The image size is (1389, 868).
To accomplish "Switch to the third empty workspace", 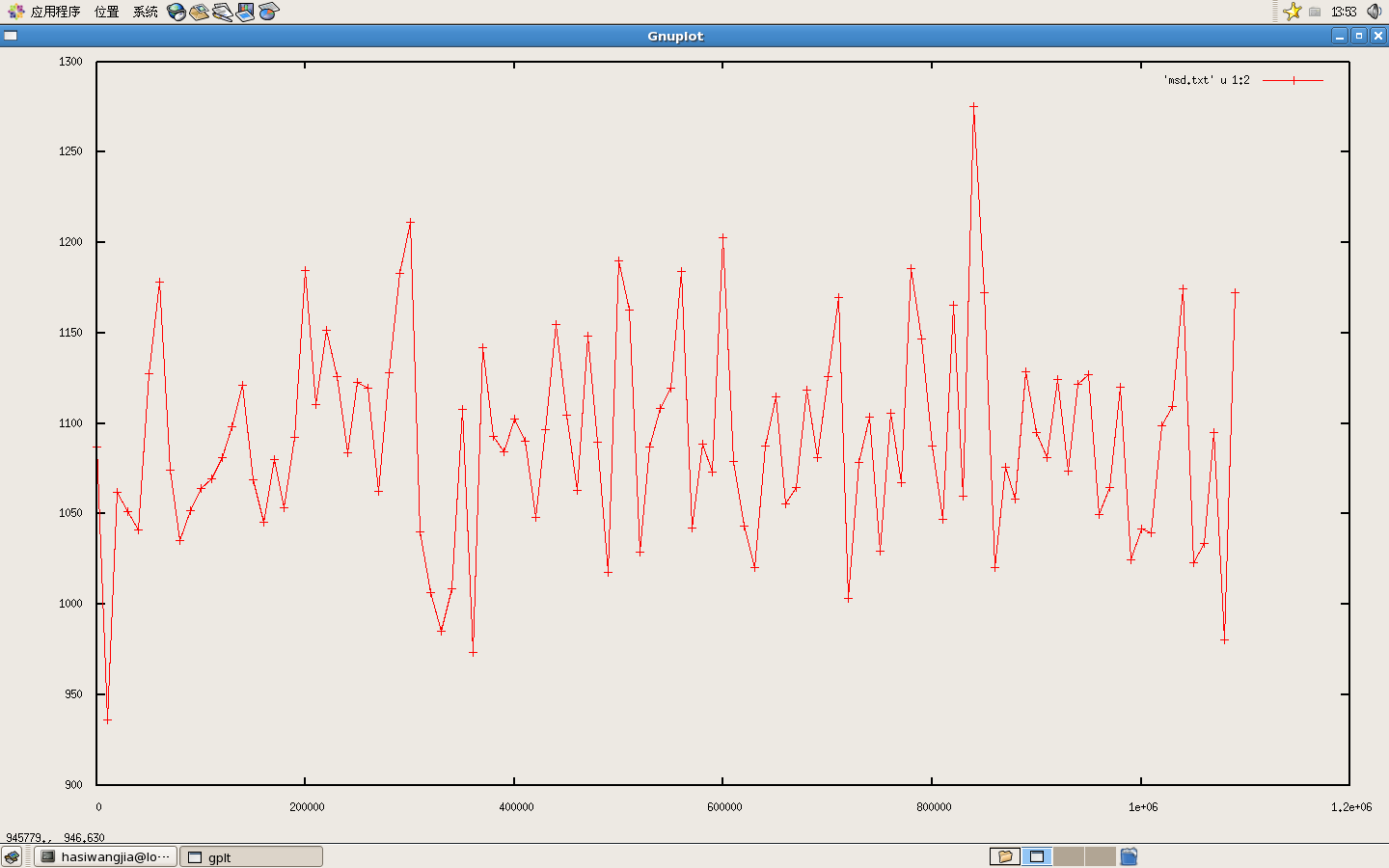I will tap(1069, 856).
